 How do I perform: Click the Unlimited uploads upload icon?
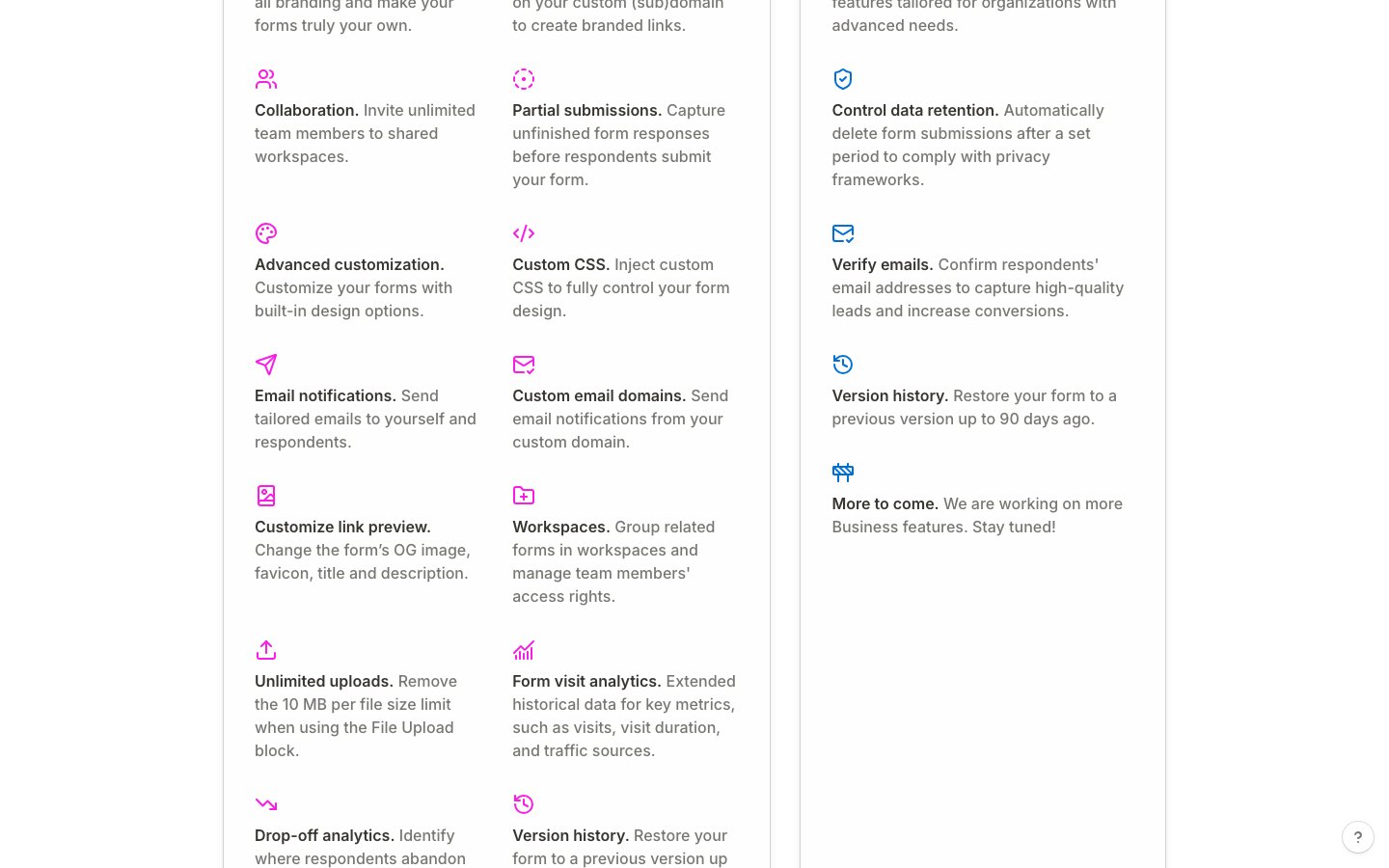point(266,650)
